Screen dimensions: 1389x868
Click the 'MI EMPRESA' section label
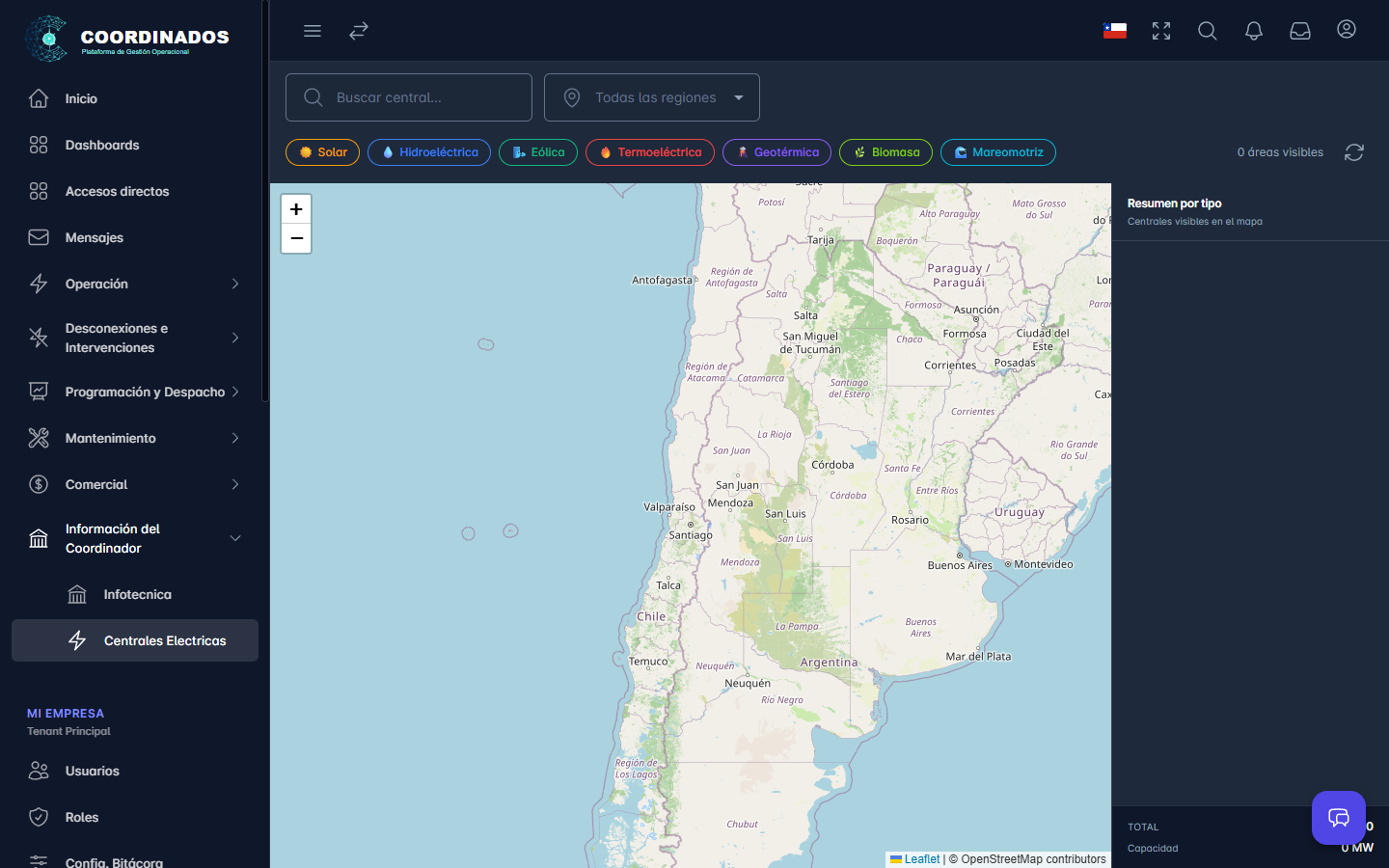click(66, 714)
